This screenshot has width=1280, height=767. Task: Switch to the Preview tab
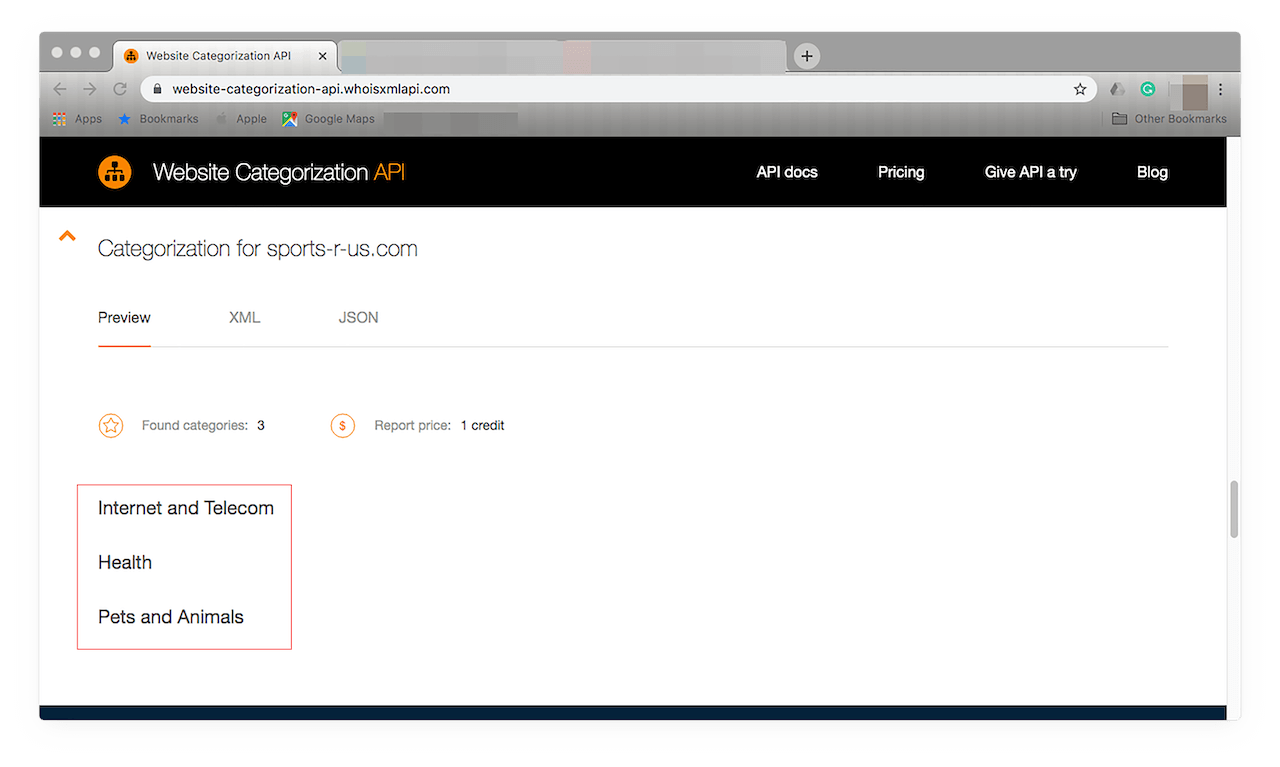tap(124, 318)
